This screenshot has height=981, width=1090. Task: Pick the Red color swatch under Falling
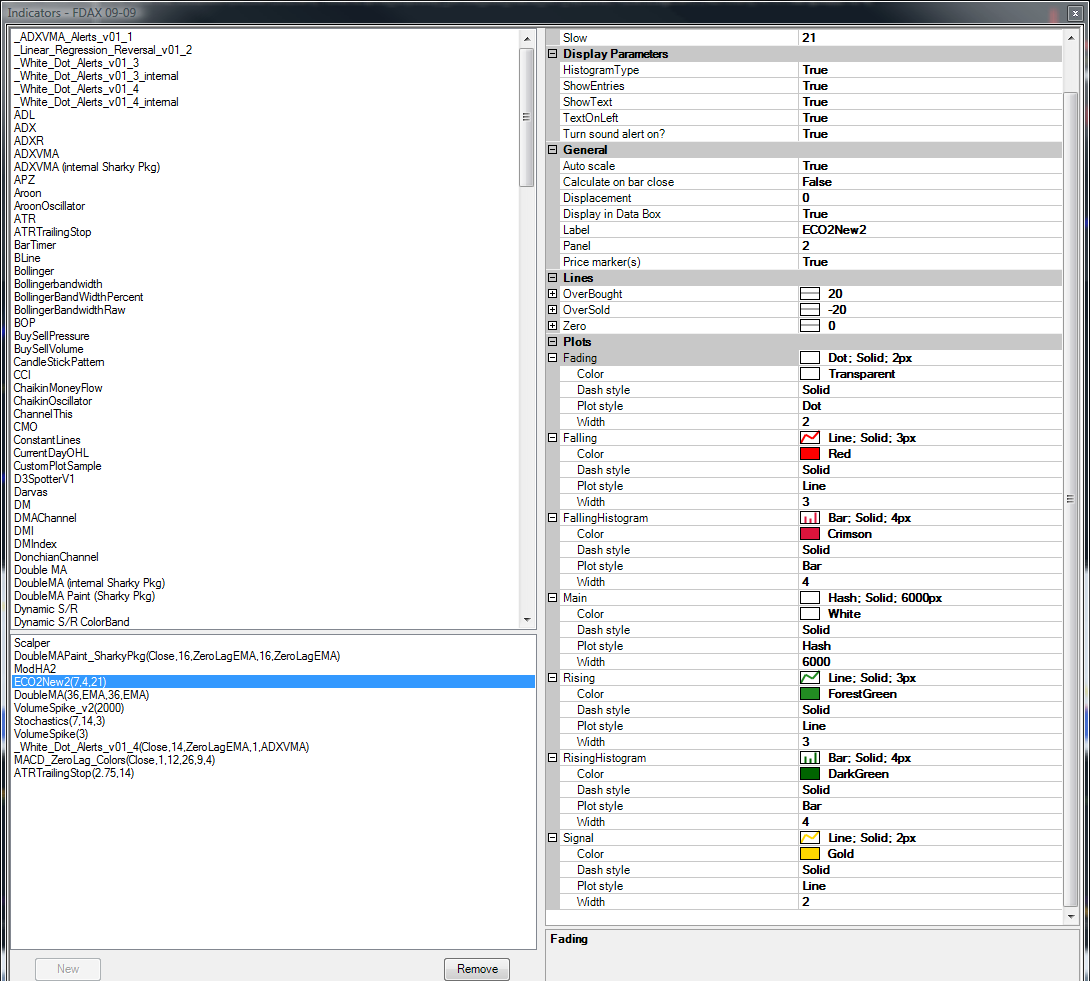click(809, 454)
